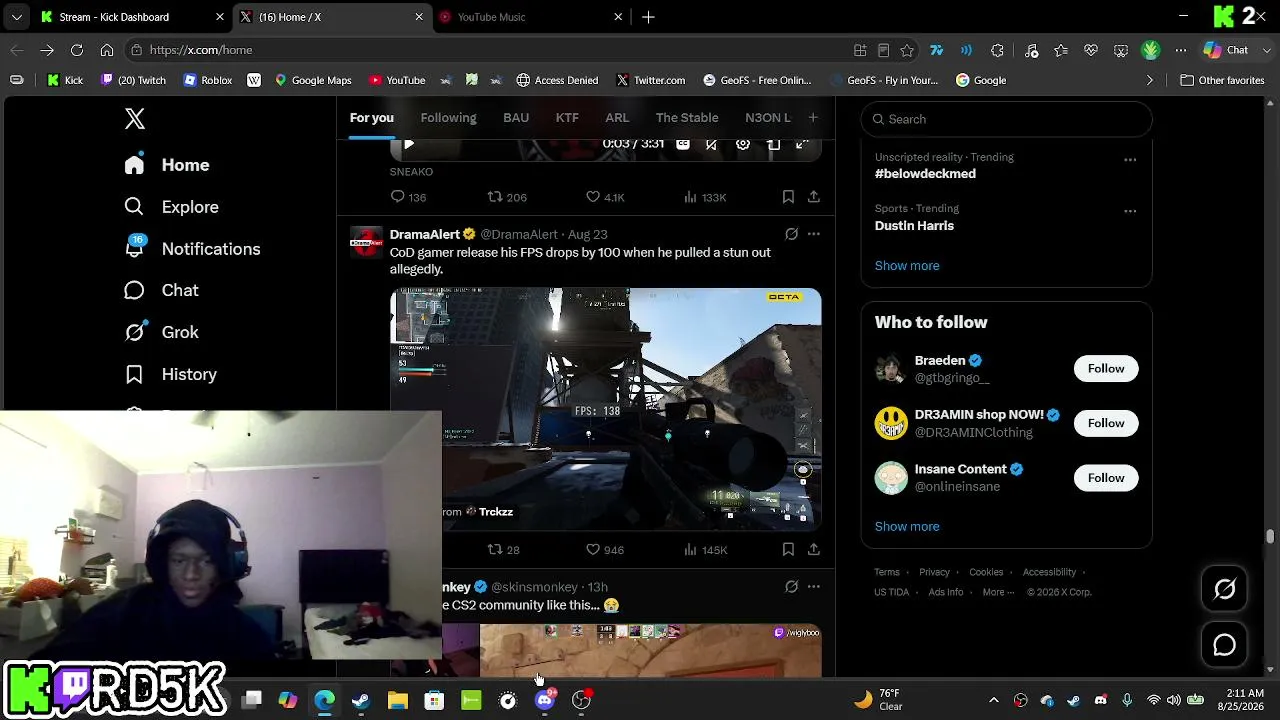Open the Privacy footer link
1280x720 pixels.
pos(934,572)
